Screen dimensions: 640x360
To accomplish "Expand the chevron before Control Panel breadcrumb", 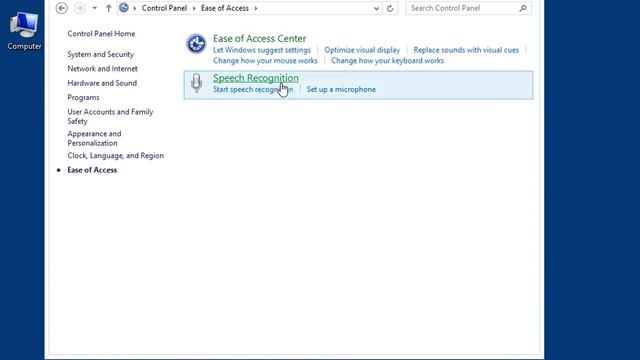I will (135, 8).
